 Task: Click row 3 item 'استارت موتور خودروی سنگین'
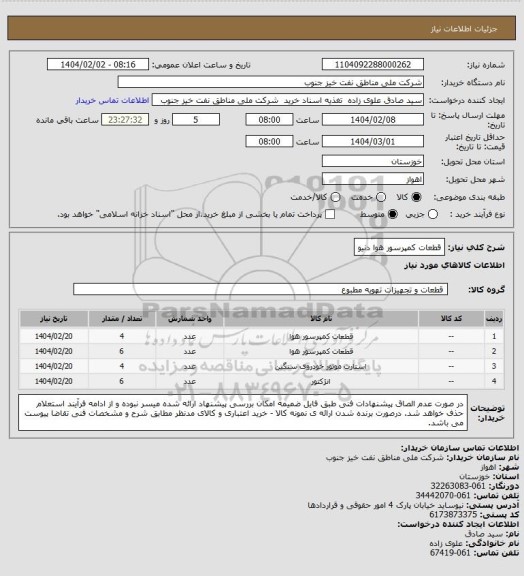[321, 367]
